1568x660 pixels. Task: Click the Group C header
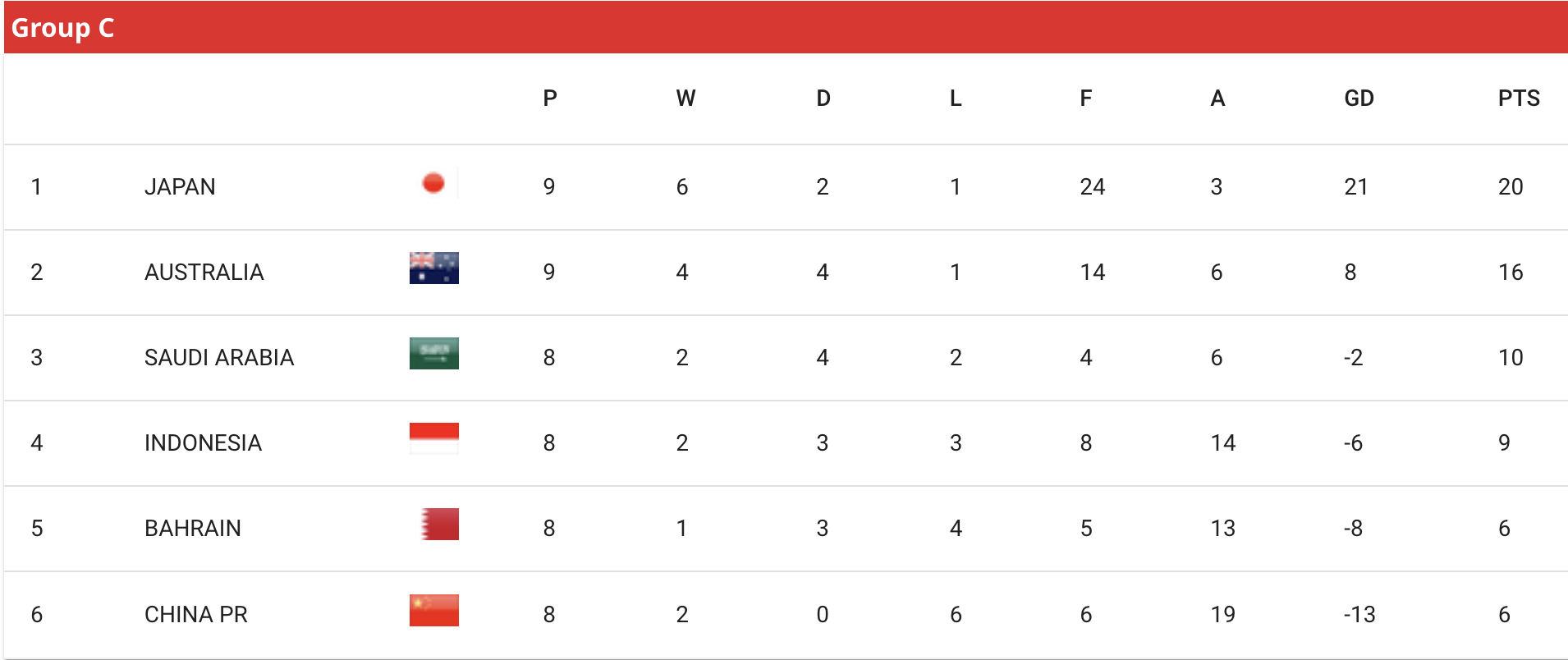click(x=62, y=28)
